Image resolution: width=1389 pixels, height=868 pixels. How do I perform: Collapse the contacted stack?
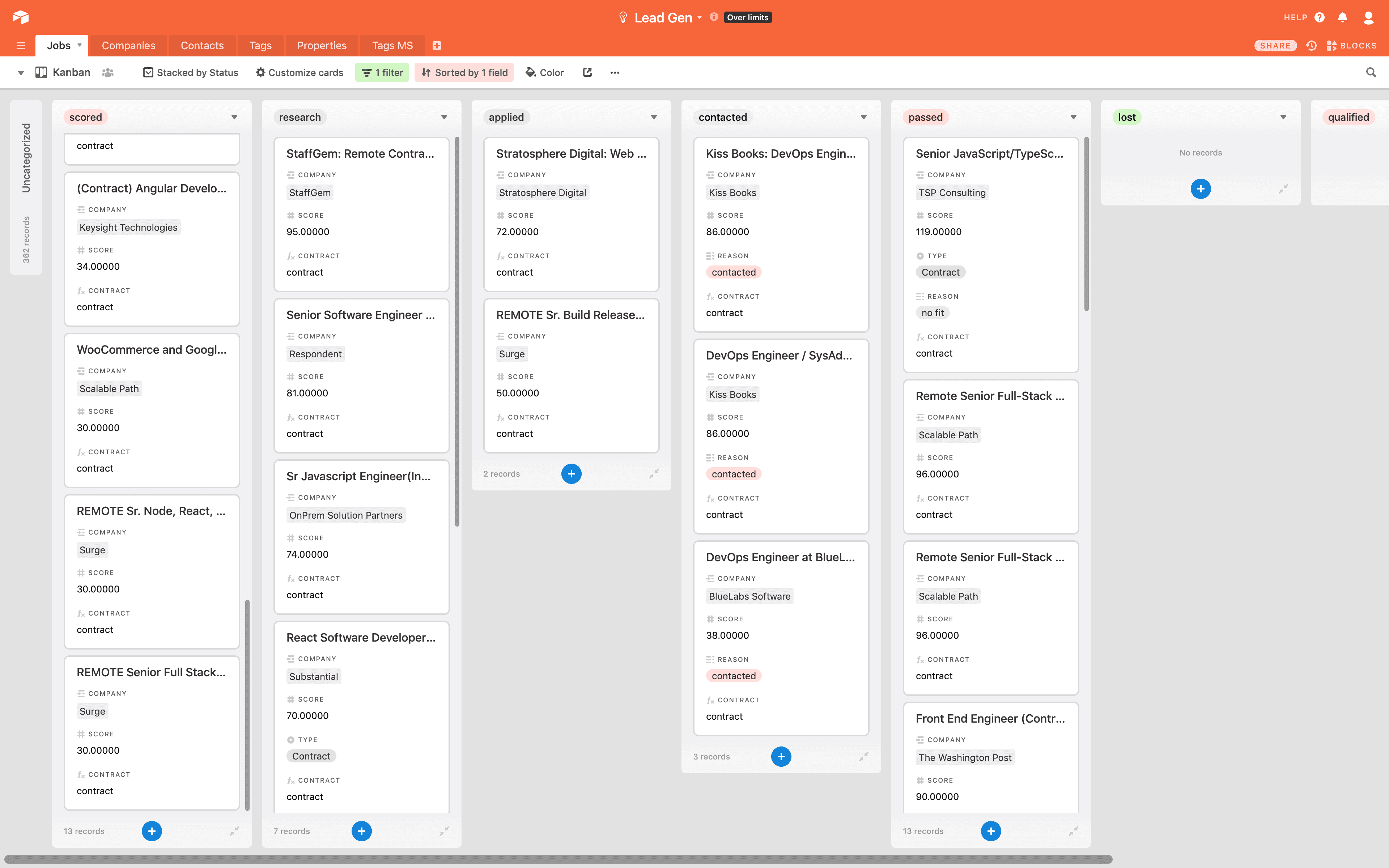pos(864,757)
